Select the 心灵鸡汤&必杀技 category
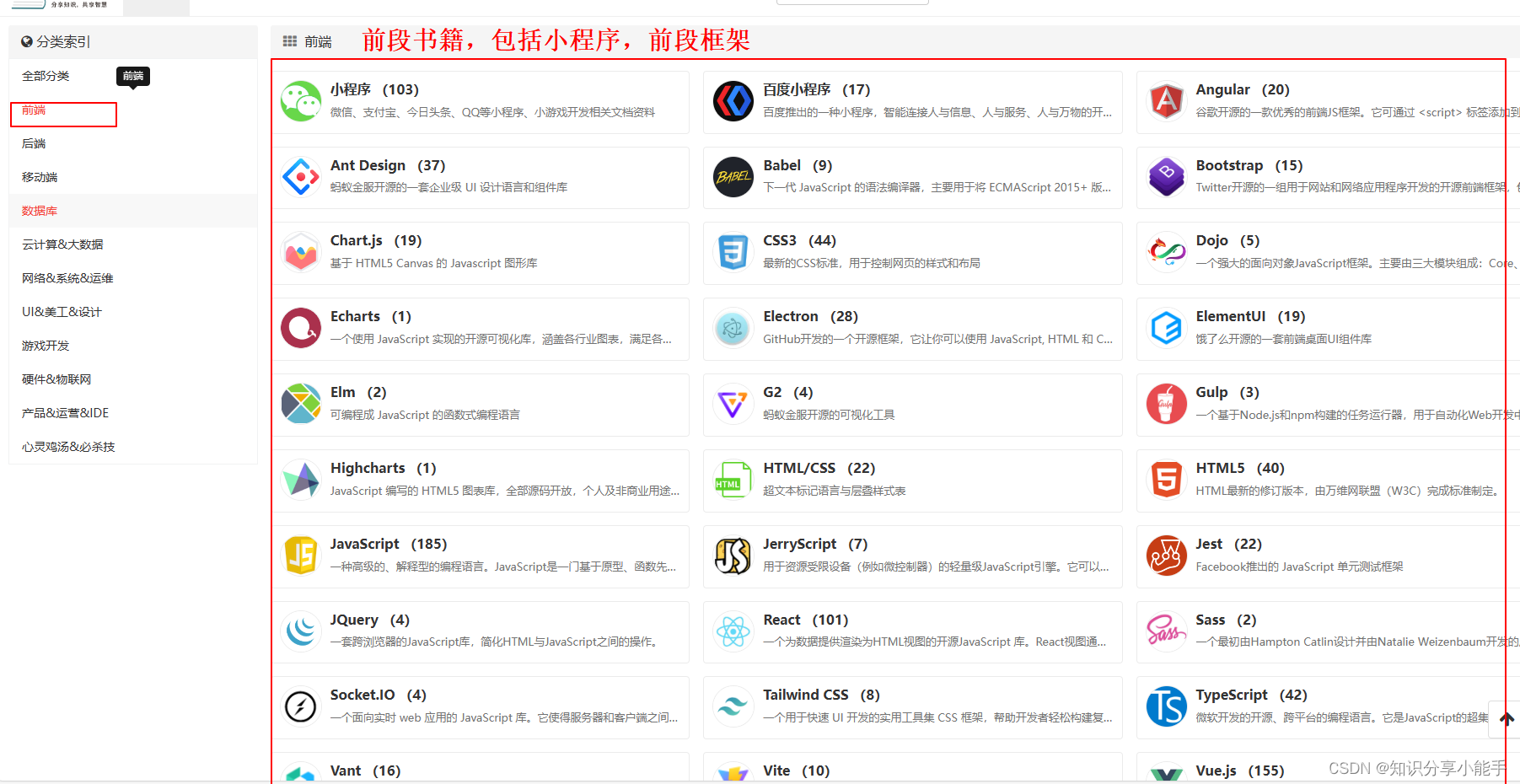The image size is (1520, 784). coord(68,447)
